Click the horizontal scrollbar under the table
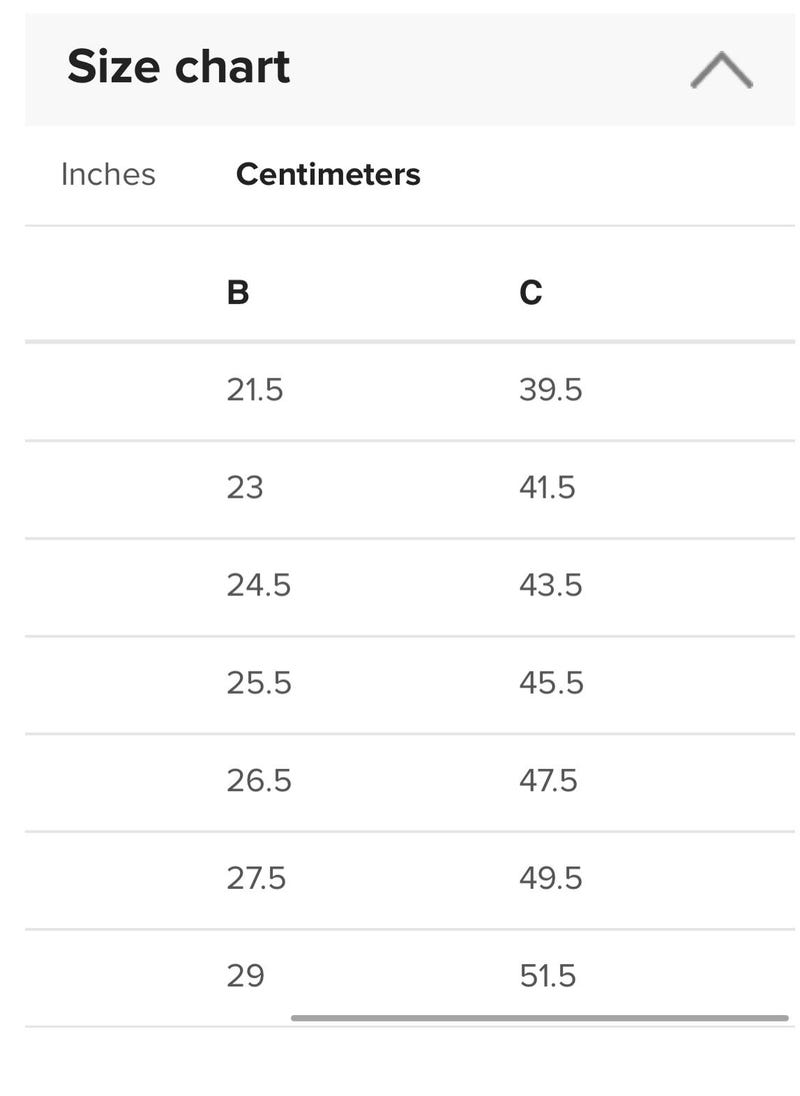The height and width of the screenshot is (1096, 800). tap(539, 1018)
